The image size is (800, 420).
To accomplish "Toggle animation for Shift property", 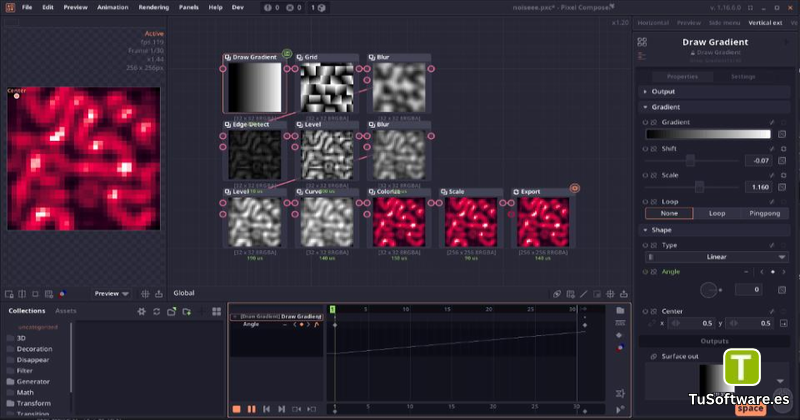I will click(x=645, y=149).
